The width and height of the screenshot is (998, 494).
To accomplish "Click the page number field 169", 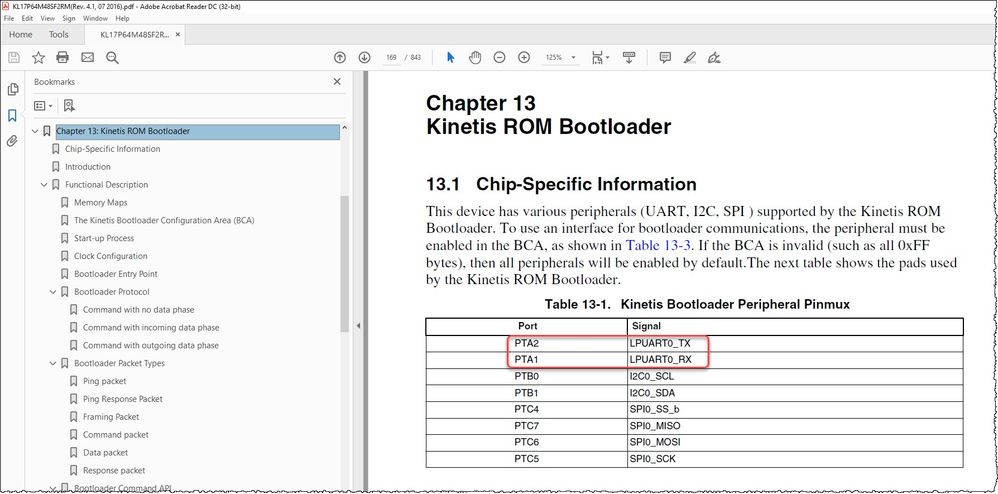I will [391, 57].
